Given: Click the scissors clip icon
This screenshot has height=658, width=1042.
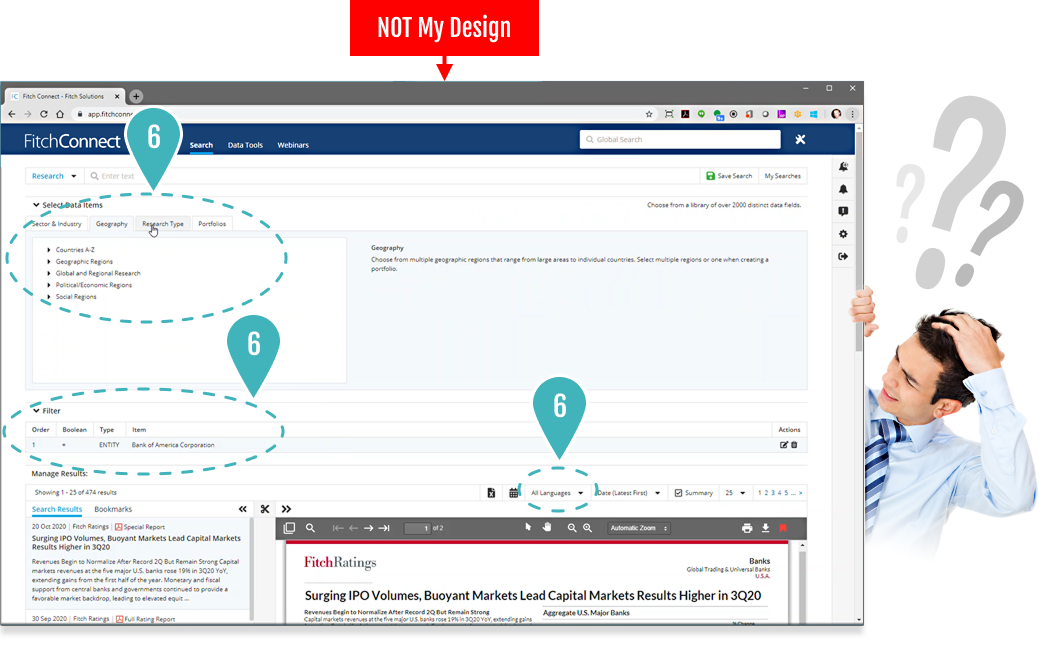Looking at the screenshot, I should point(264,509).
